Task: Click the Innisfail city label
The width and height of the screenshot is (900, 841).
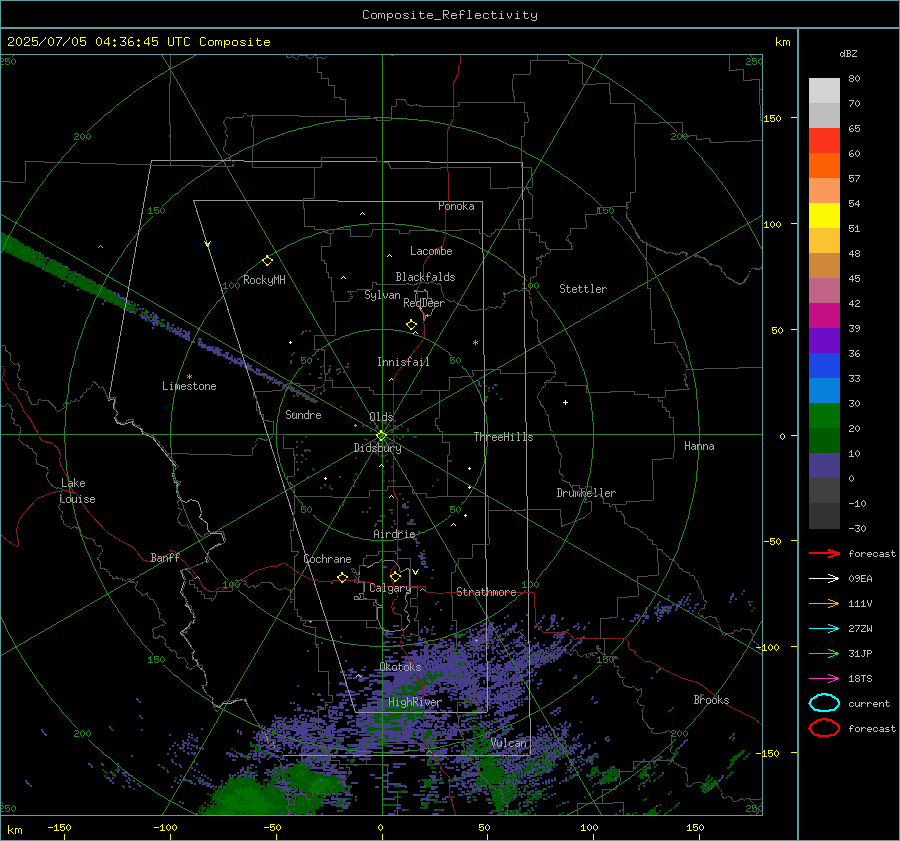Action: click(403, 362)
